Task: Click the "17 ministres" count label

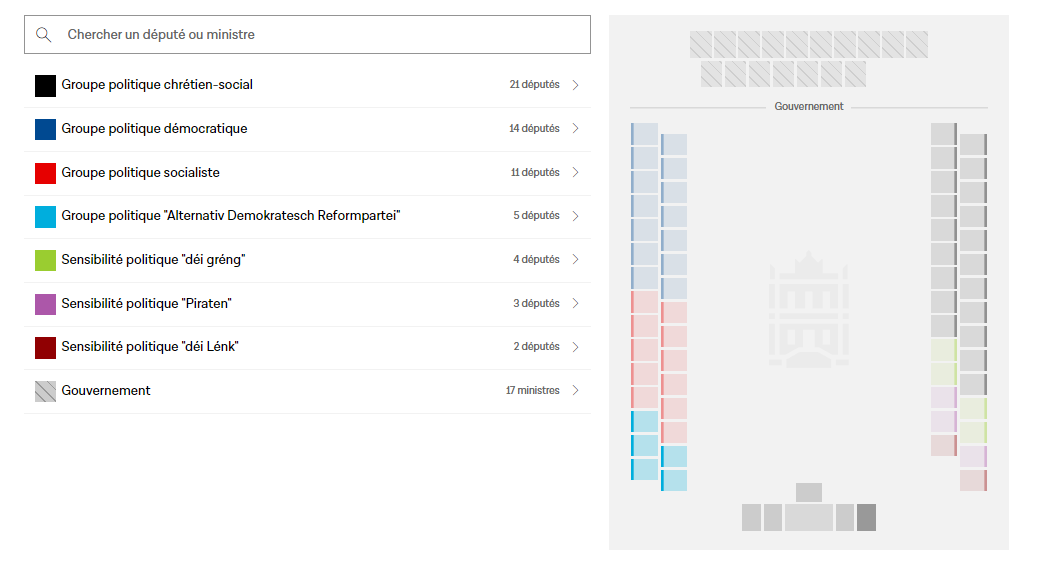Action: (x=532, y=391)
